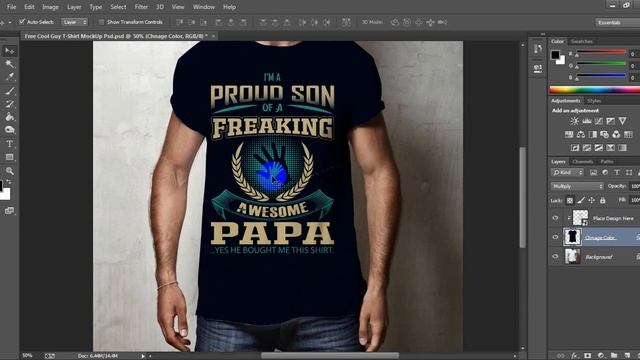
Task: Enable Show Transform Controls checkbox
Action: (101, 22)
